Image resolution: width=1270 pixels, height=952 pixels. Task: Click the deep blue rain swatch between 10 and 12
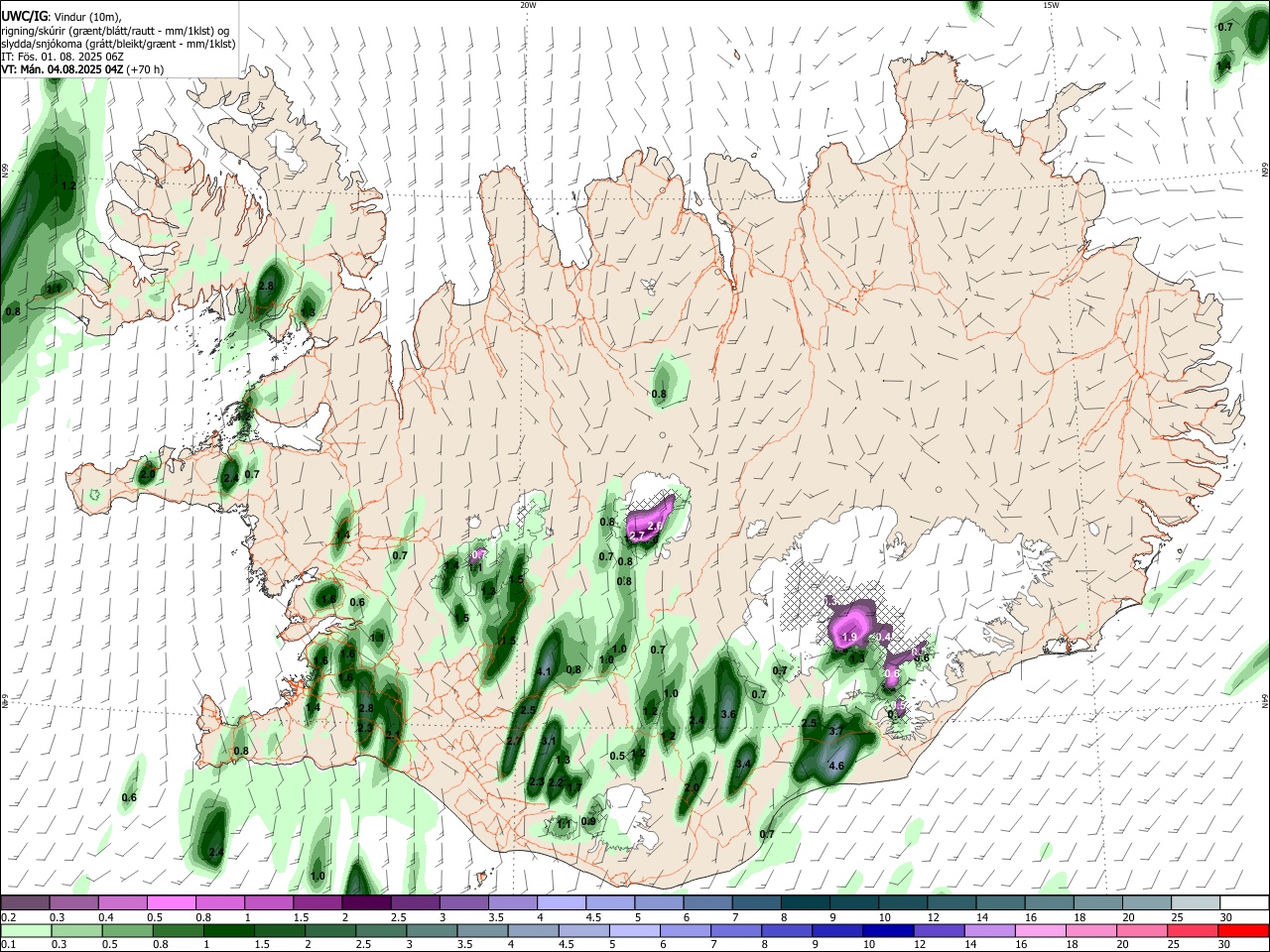[887, 930]
